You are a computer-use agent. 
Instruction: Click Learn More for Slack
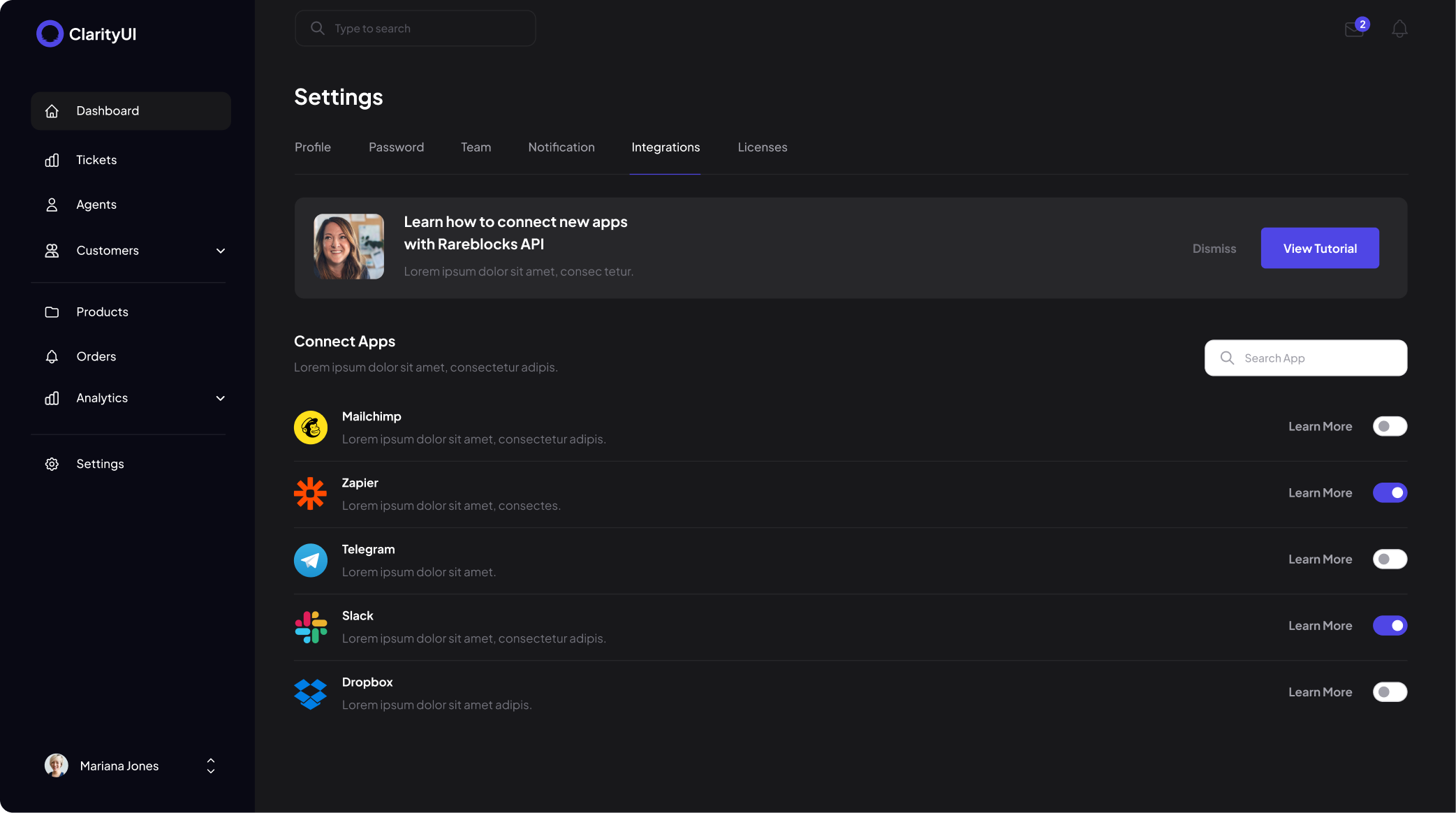[1321, 626]
